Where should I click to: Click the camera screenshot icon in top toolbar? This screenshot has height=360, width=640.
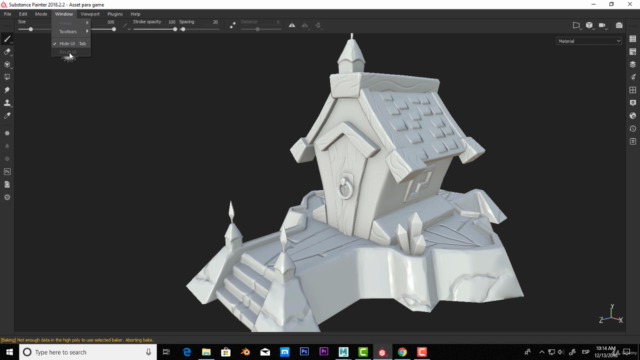click(x=619, y=25)
